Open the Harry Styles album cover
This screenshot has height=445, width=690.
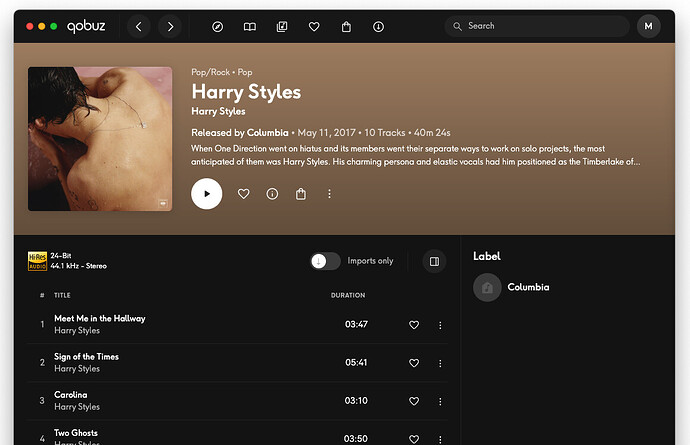(x=100, y=139)
